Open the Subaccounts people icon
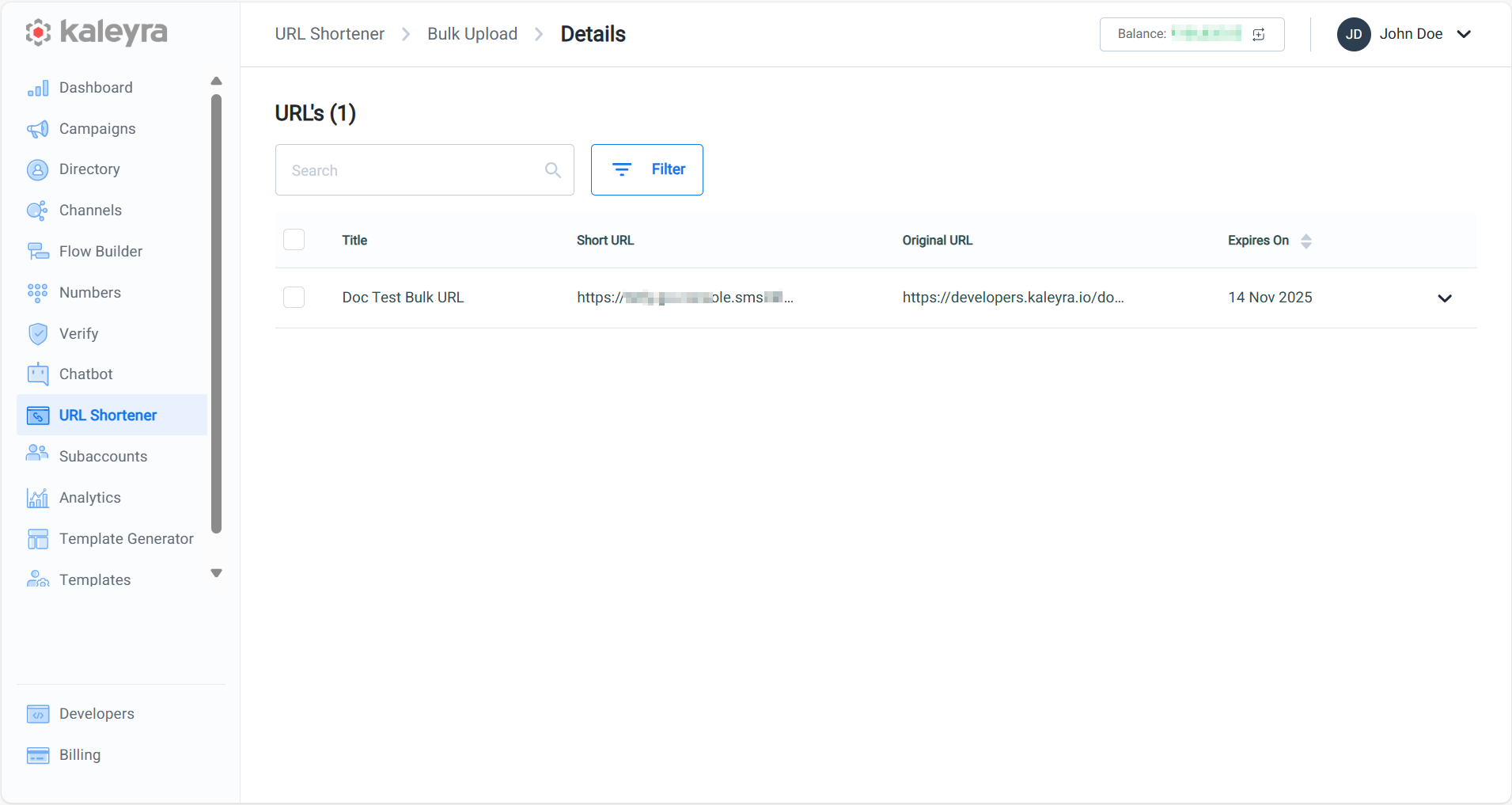This screenshot has width=1512, height=805. [x=38, y=454]
